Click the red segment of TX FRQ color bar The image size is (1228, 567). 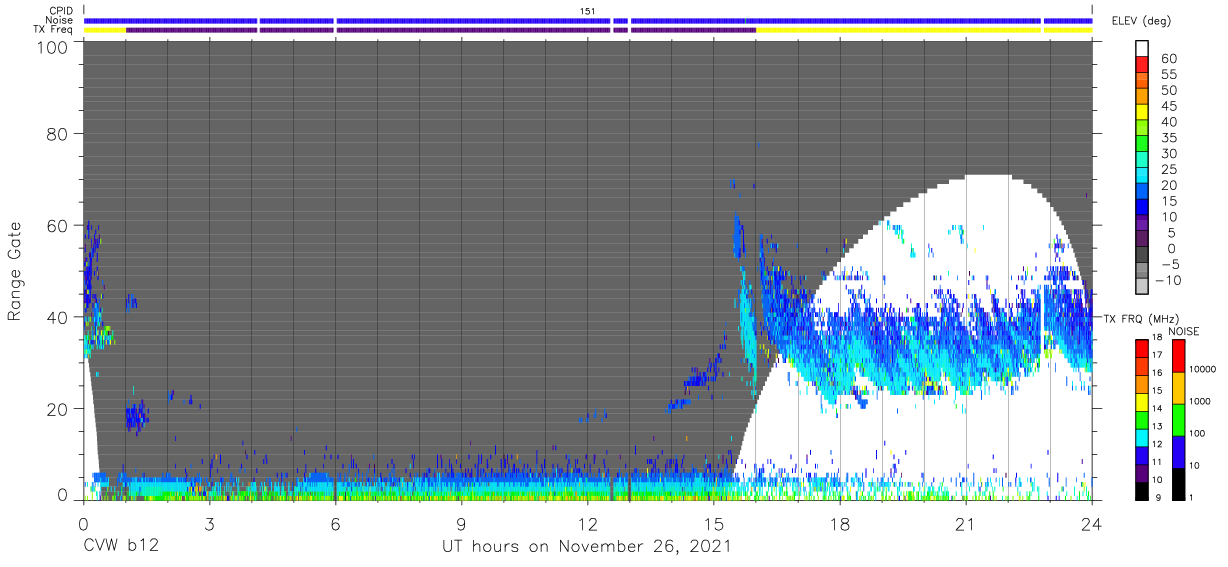(1141, 348)
